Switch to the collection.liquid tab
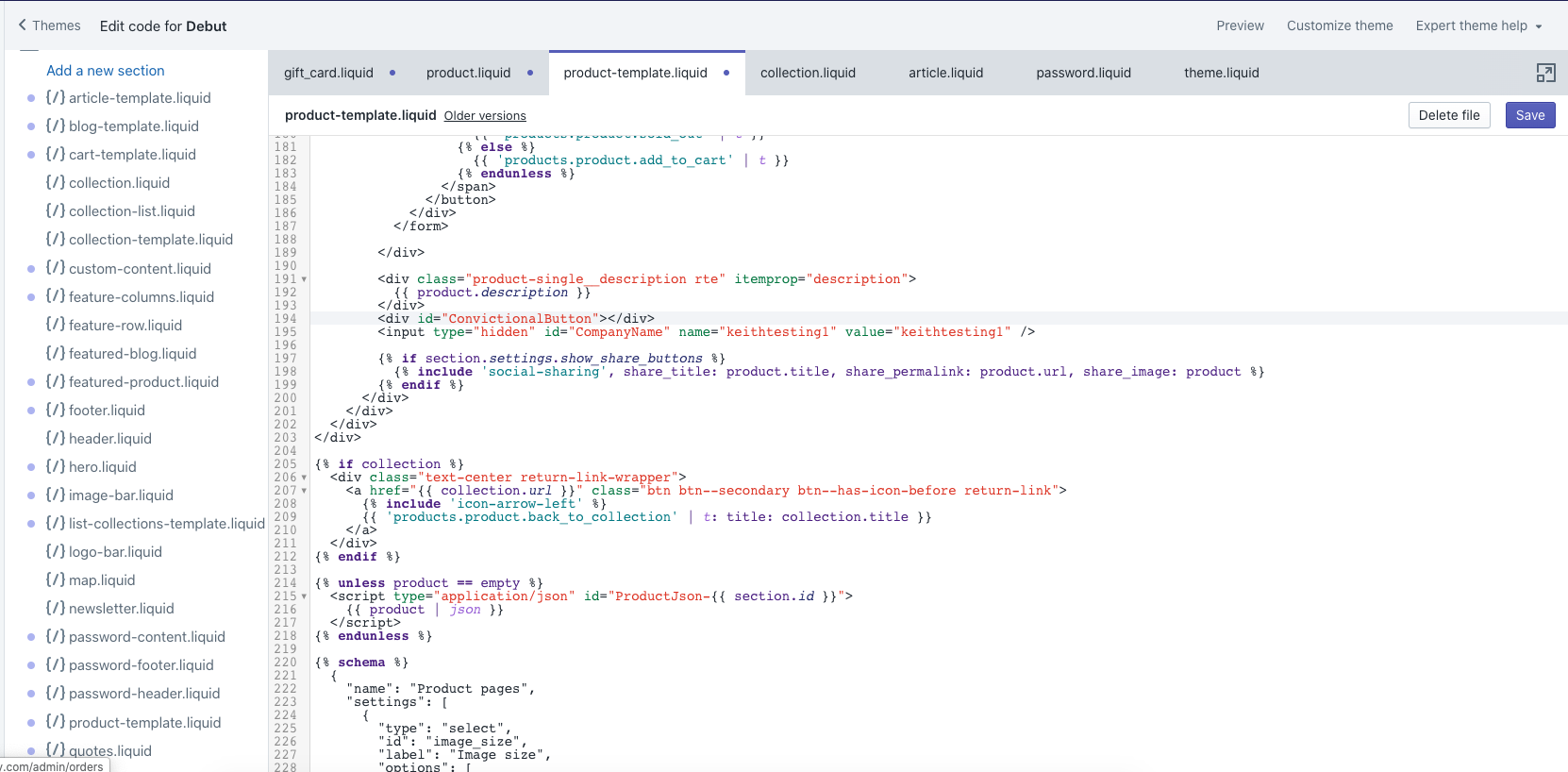Screen dimensions: 1568x772 pyautogui.click(x=808, y=73)
